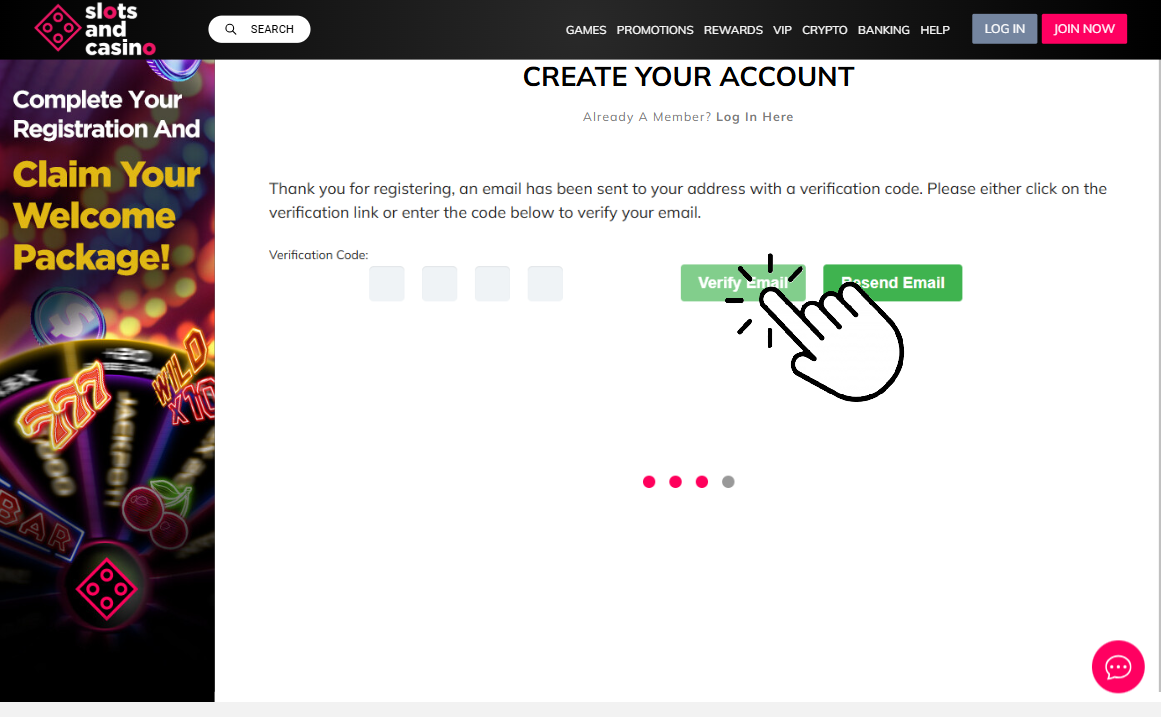
Task: Open the Promotions menu
Action: [655, 30]
